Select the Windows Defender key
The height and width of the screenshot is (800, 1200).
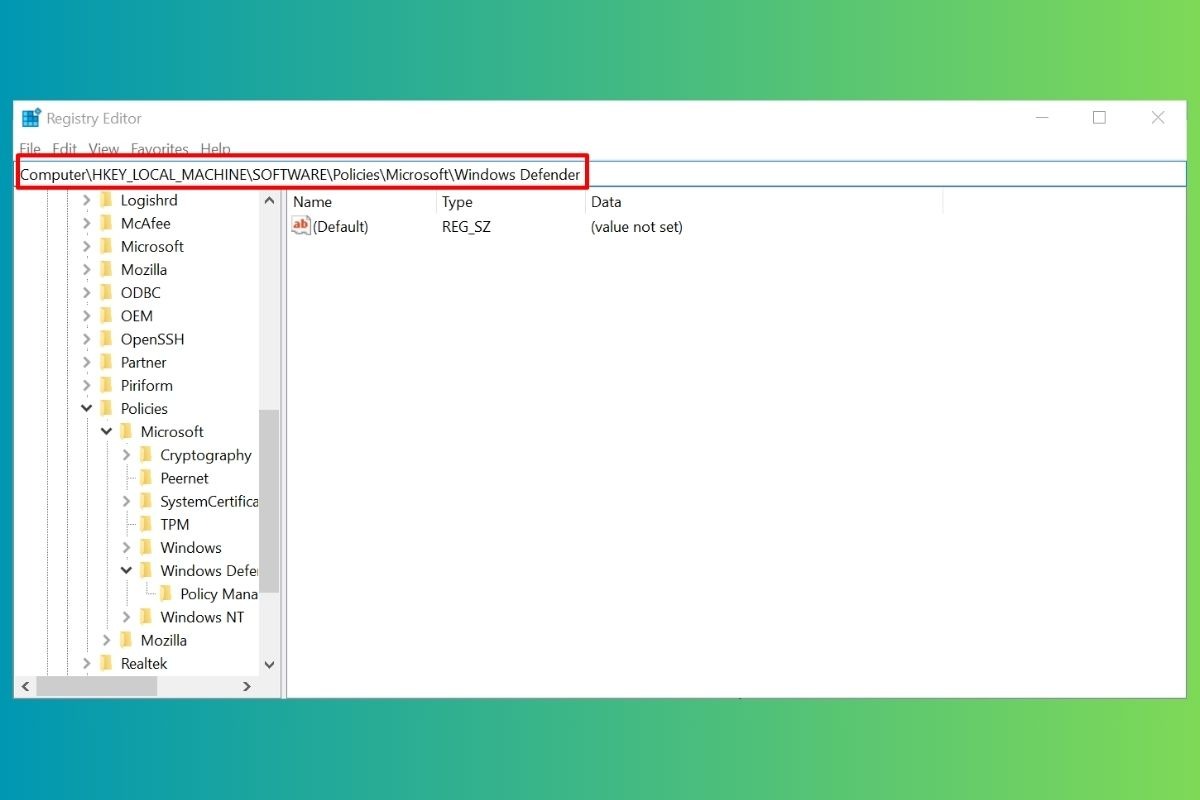click(208, 571)
